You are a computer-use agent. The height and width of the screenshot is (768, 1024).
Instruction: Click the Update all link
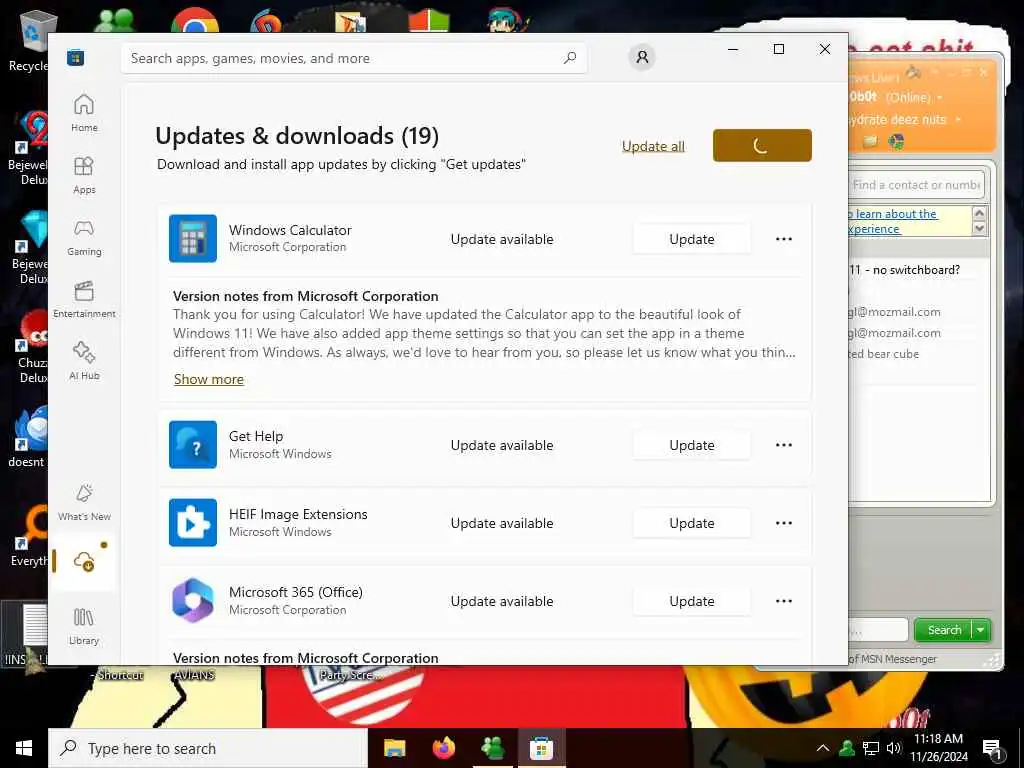point(653,146)
